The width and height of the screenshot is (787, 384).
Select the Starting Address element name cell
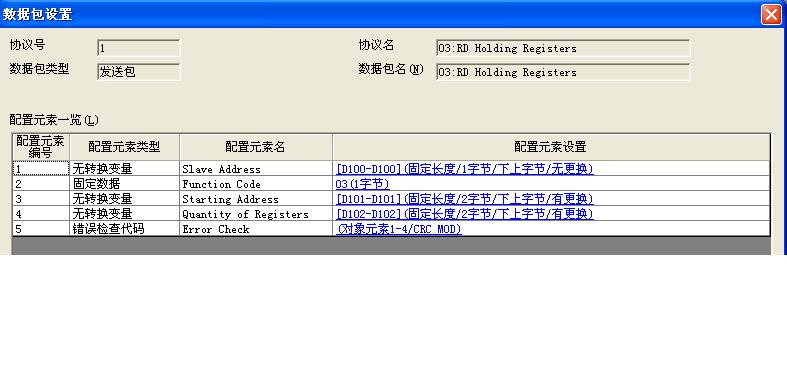point(255,199)
